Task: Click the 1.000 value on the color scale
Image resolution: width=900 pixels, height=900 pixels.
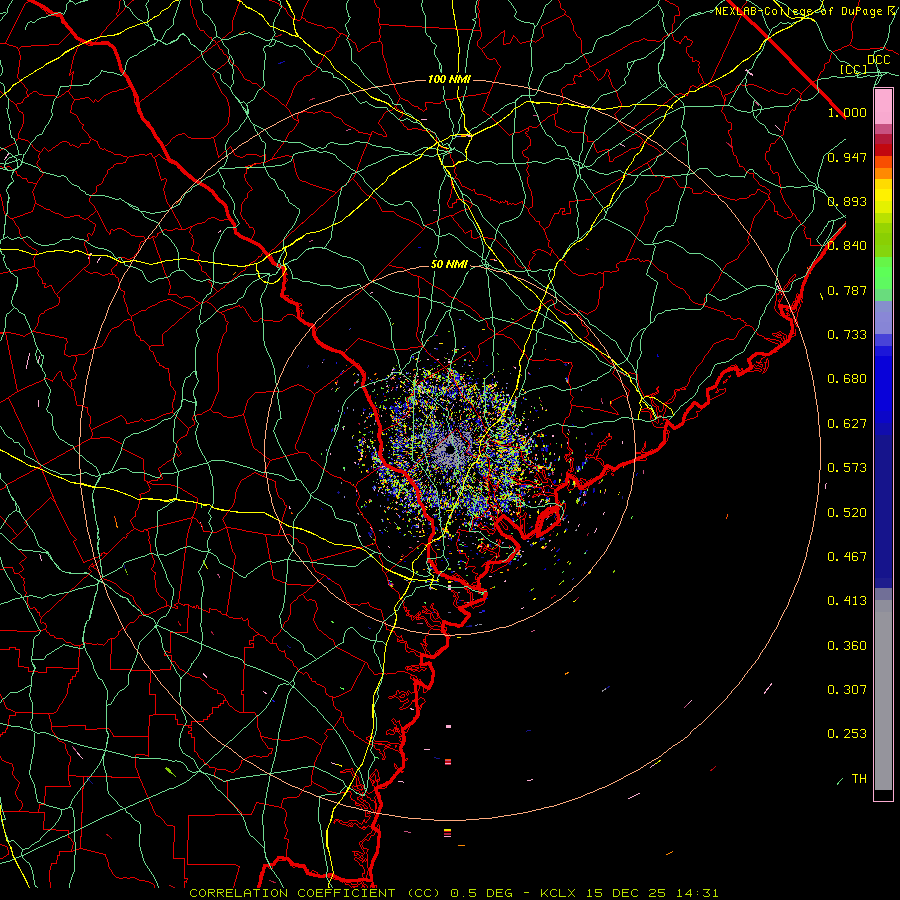Action: [x=847, y=112]
